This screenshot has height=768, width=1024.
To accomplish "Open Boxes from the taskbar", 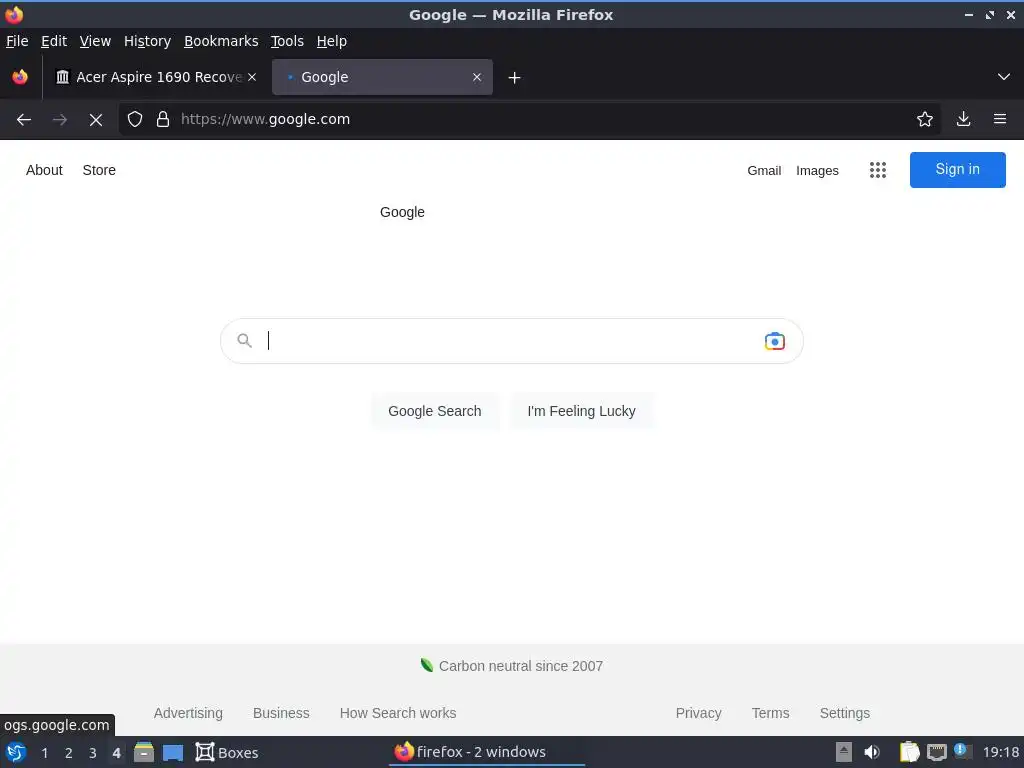I will click(227, 752).
